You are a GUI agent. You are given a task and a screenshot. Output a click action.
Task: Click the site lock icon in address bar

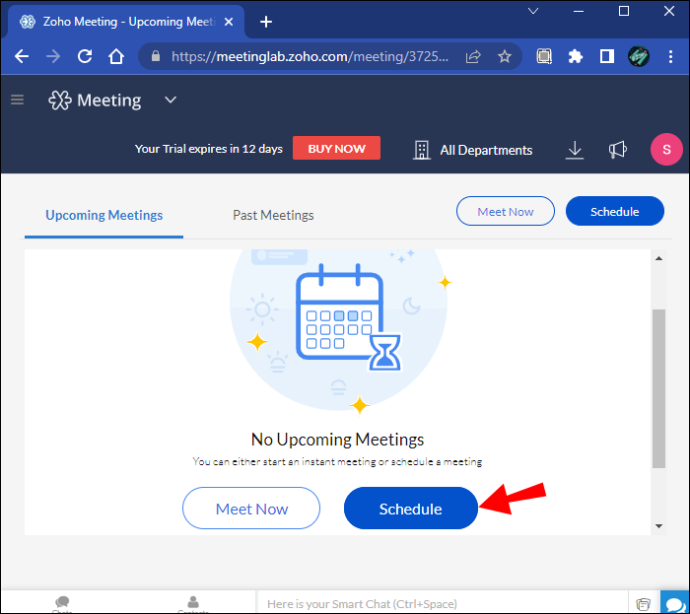pos(155,56)
